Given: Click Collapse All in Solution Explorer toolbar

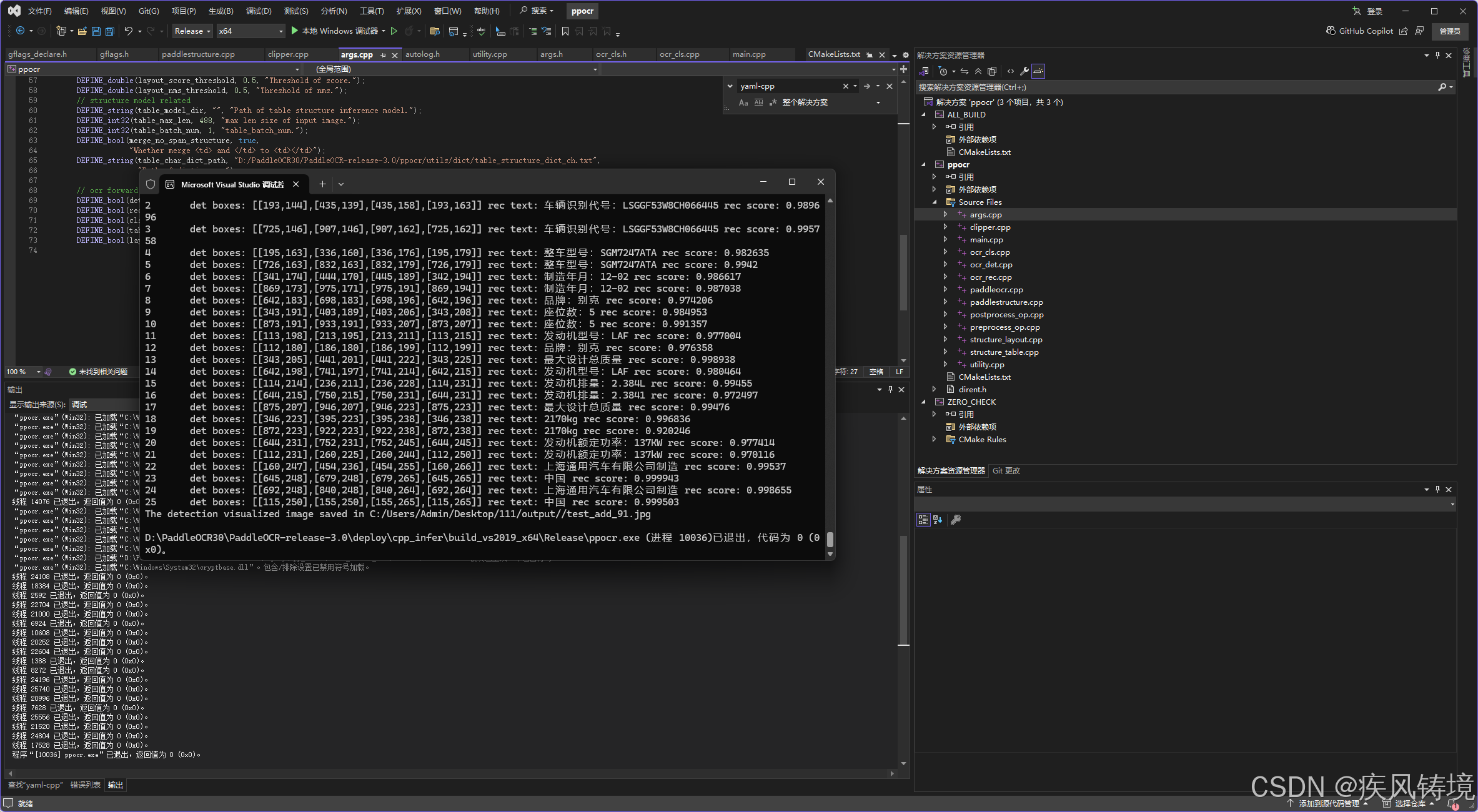Looking at the screenshot, I should pos(978,71).
